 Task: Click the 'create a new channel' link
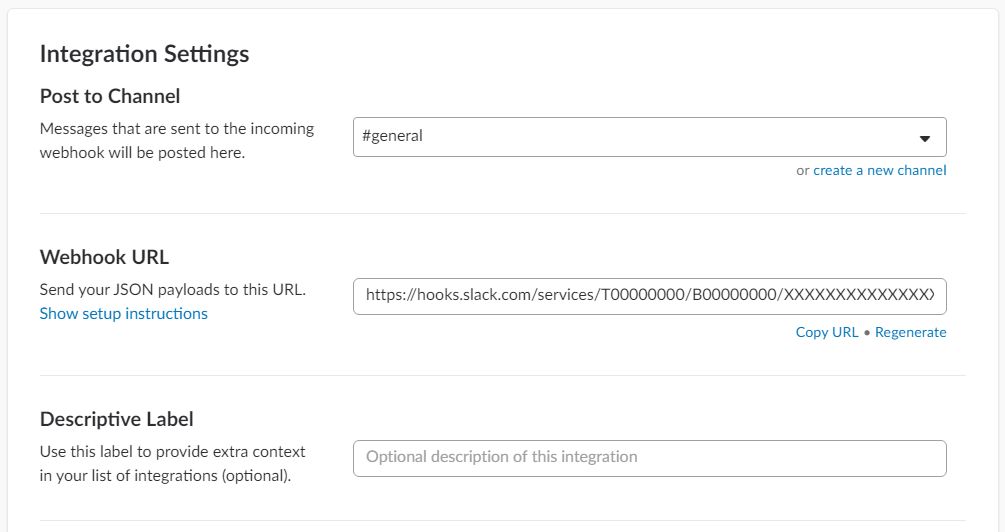tap(879, 171)
